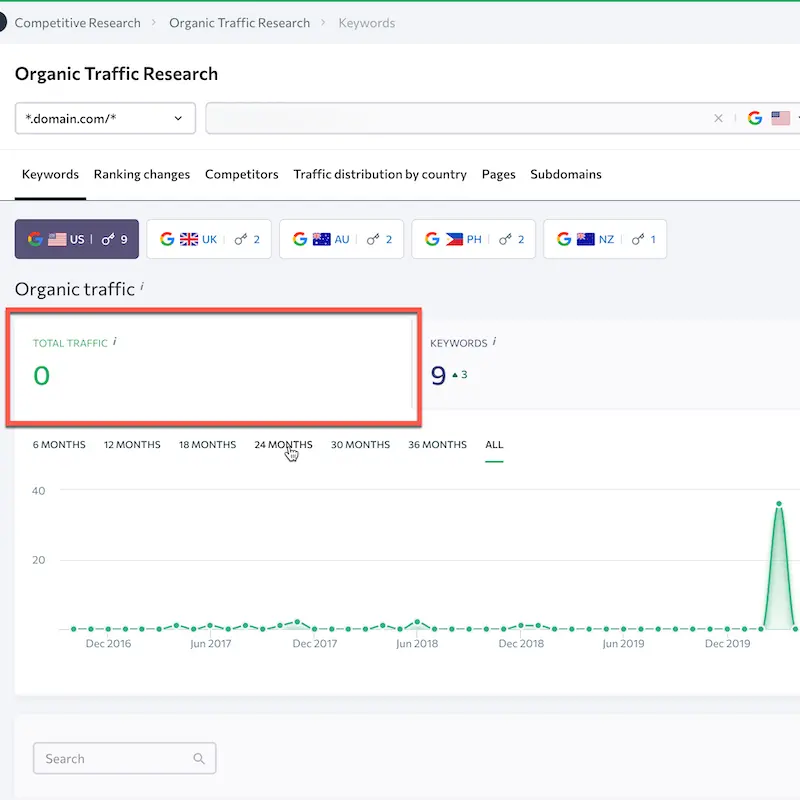Select the Google US region card
The image size is (800, 800).
[x=77, y=239]
